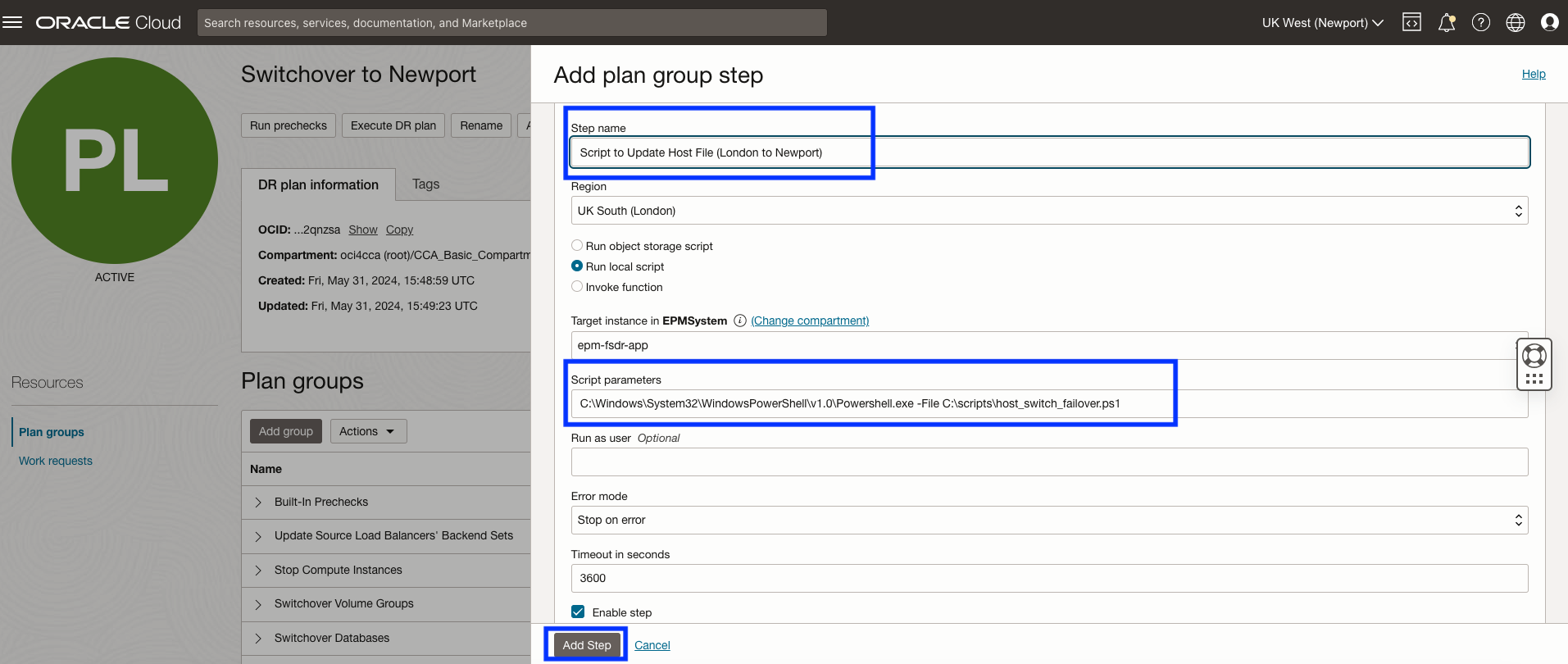This screenshot has width=1568, height=664.
Task: Open the UK West (Newport) region selector
Action: click(1322, 22)
